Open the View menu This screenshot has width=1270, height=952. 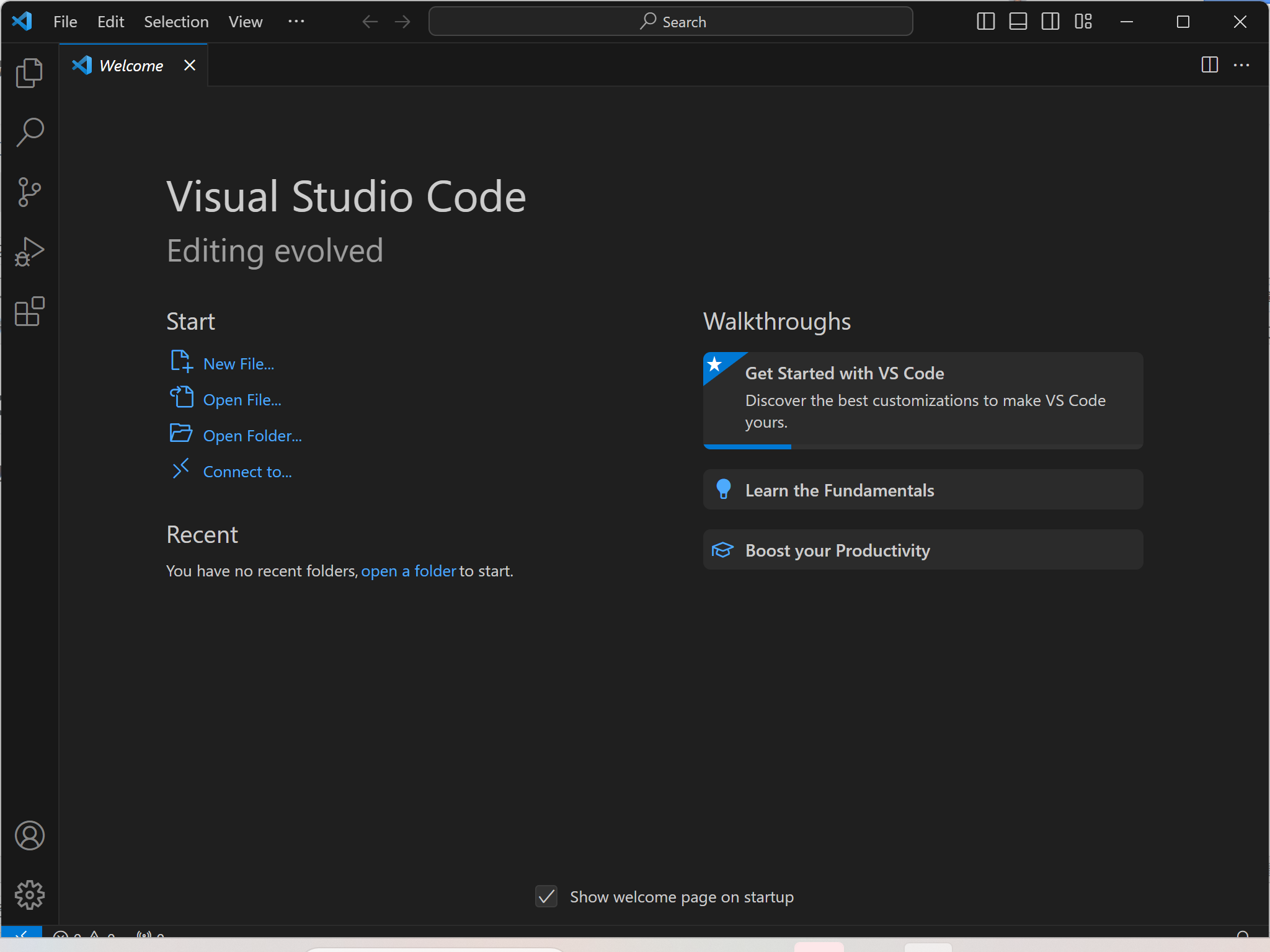tap(246, 22)
